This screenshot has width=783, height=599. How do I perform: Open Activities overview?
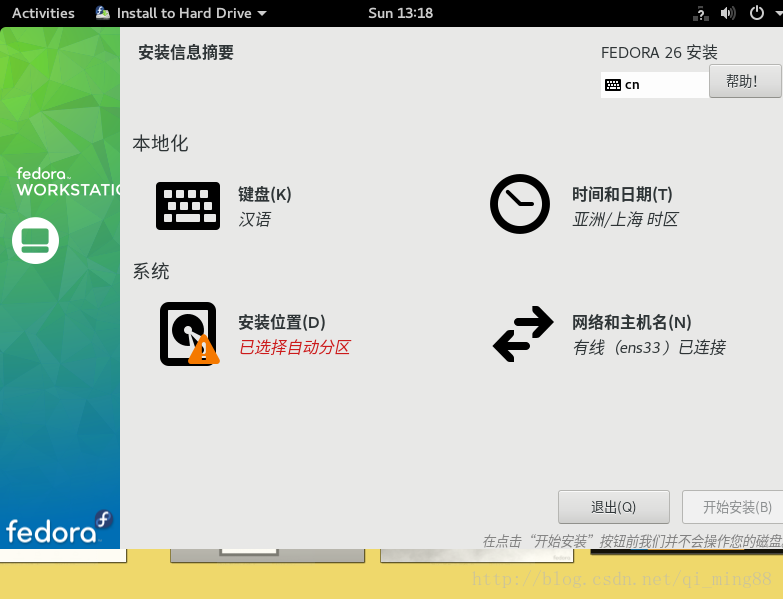(43, 13)
